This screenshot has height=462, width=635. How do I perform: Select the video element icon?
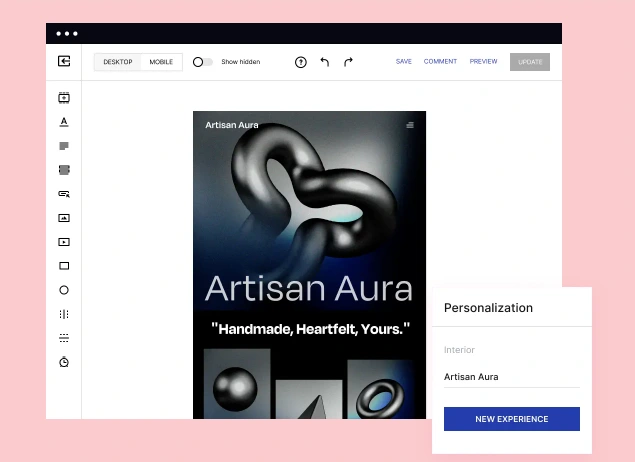pos(64,242)
